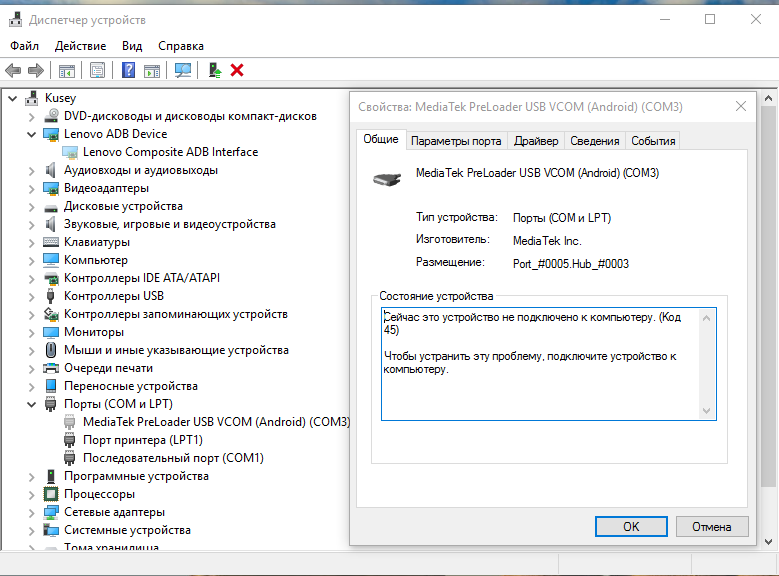Collapse the Kusey root node

click(13, 98)
